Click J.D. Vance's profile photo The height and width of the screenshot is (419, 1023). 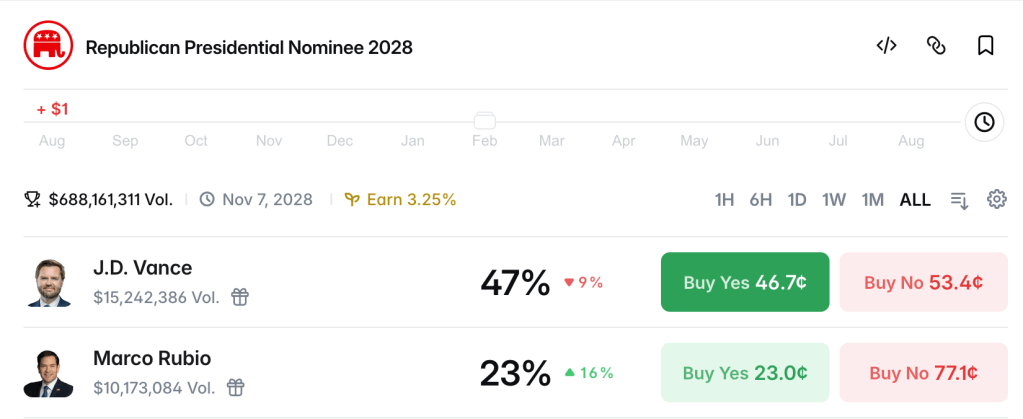[49, 283]
